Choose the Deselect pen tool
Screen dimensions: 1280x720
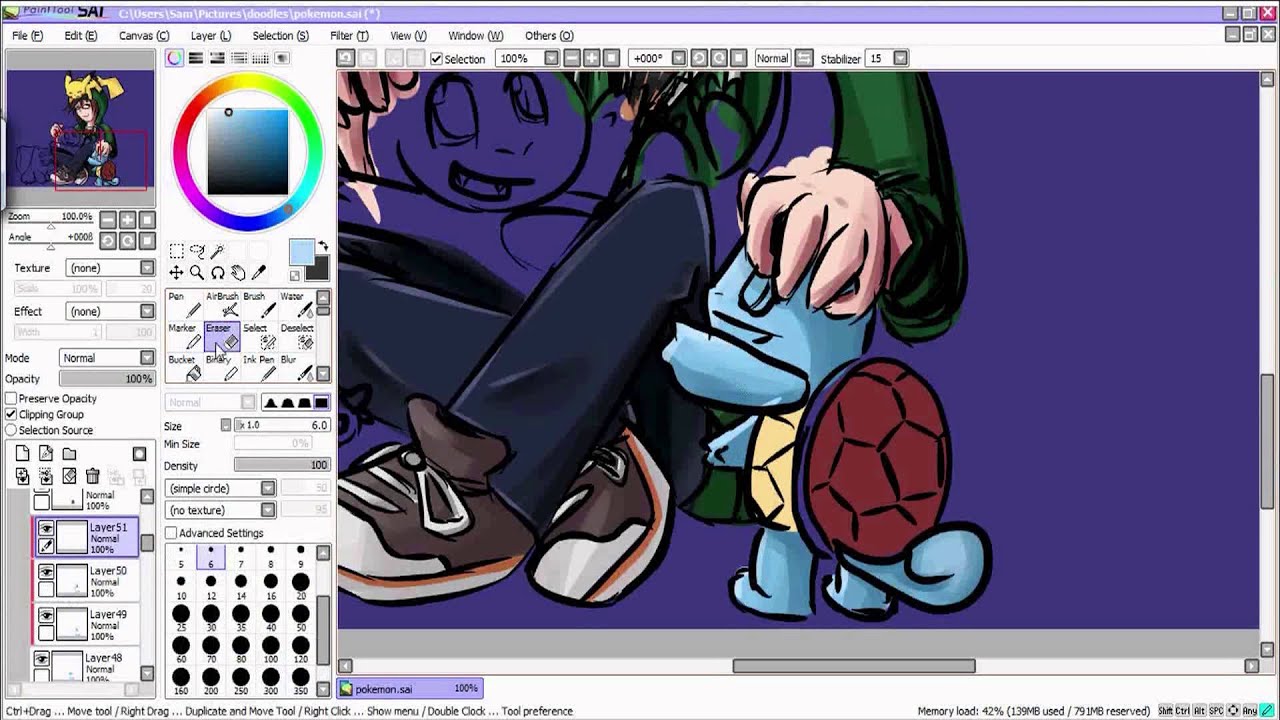pyautogui.click(x=296, y=336)
